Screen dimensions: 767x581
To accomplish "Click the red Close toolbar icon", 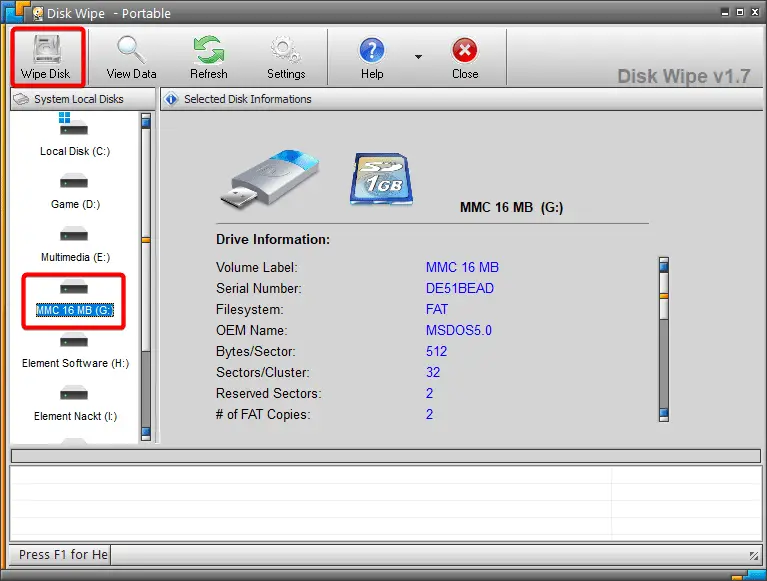I will point(465,50).
